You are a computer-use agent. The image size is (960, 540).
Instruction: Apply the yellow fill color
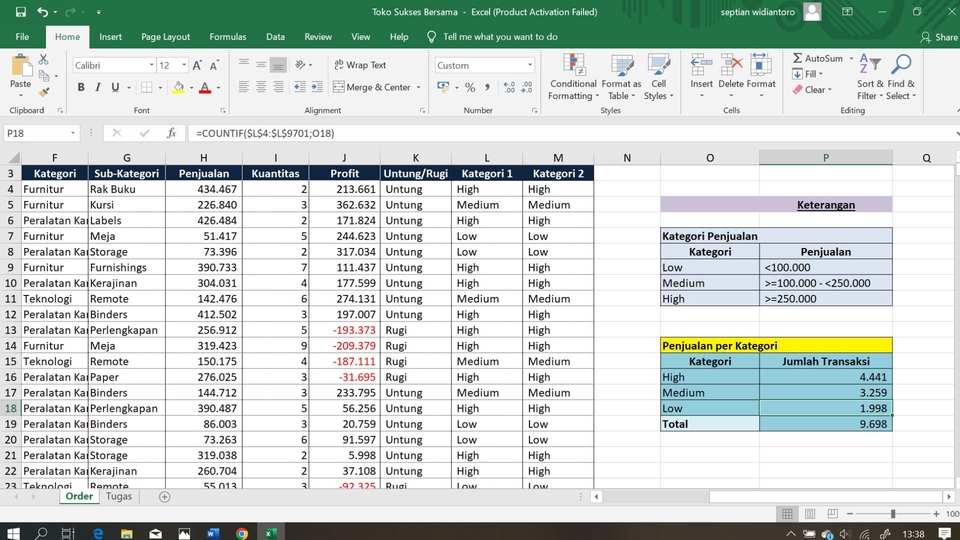[178, 88]
